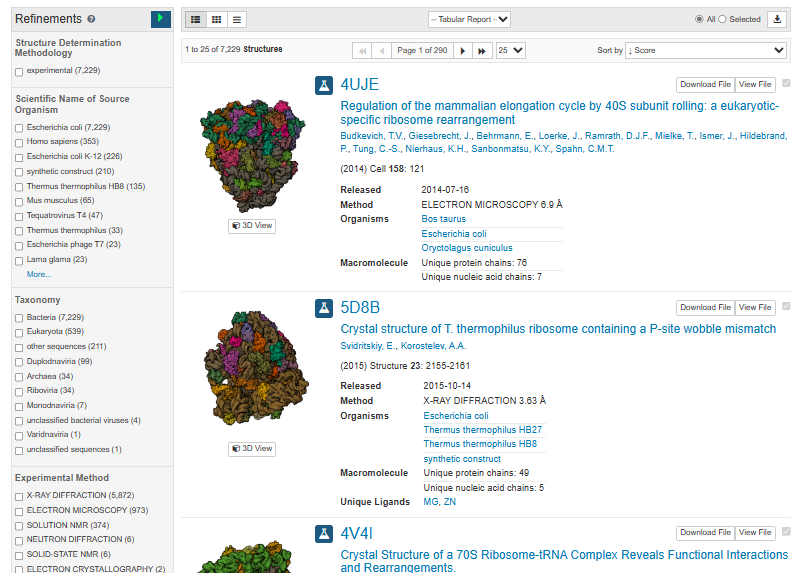Viewport: 798px width, 573px height.
Task: Check the SOLUTION NMR (374) filter
Action: (19, 526)
